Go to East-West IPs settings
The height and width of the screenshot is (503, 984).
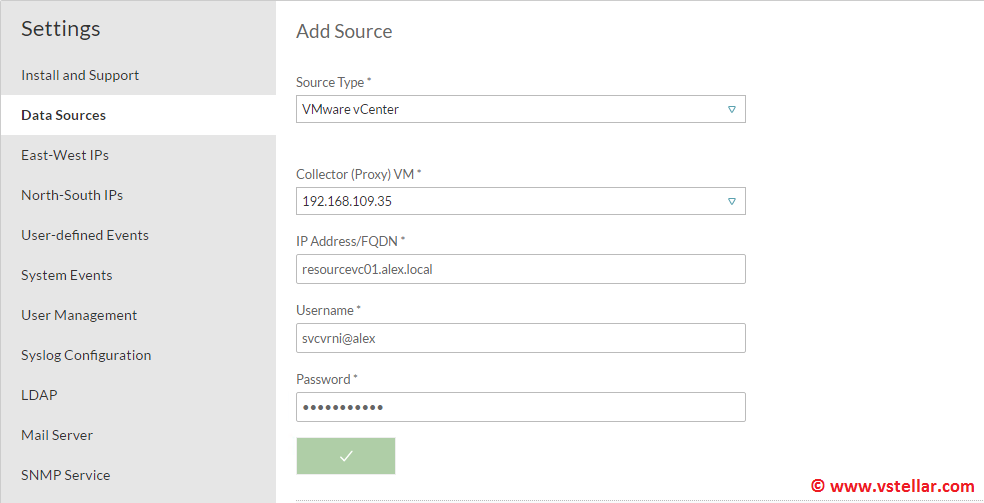point(65,155)
